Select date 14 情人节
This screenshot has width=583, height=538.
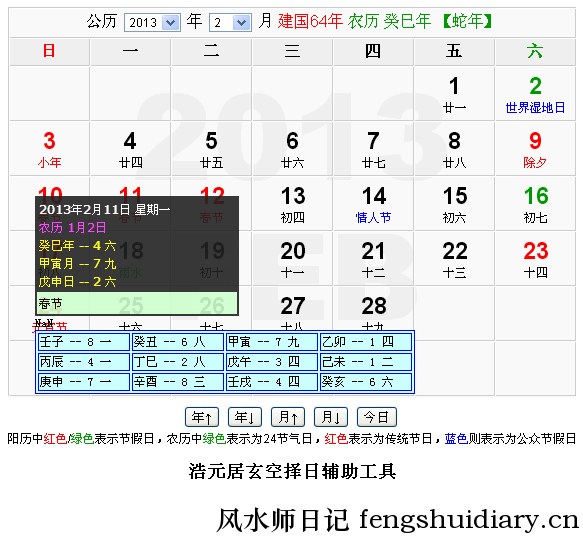[373, 204]
